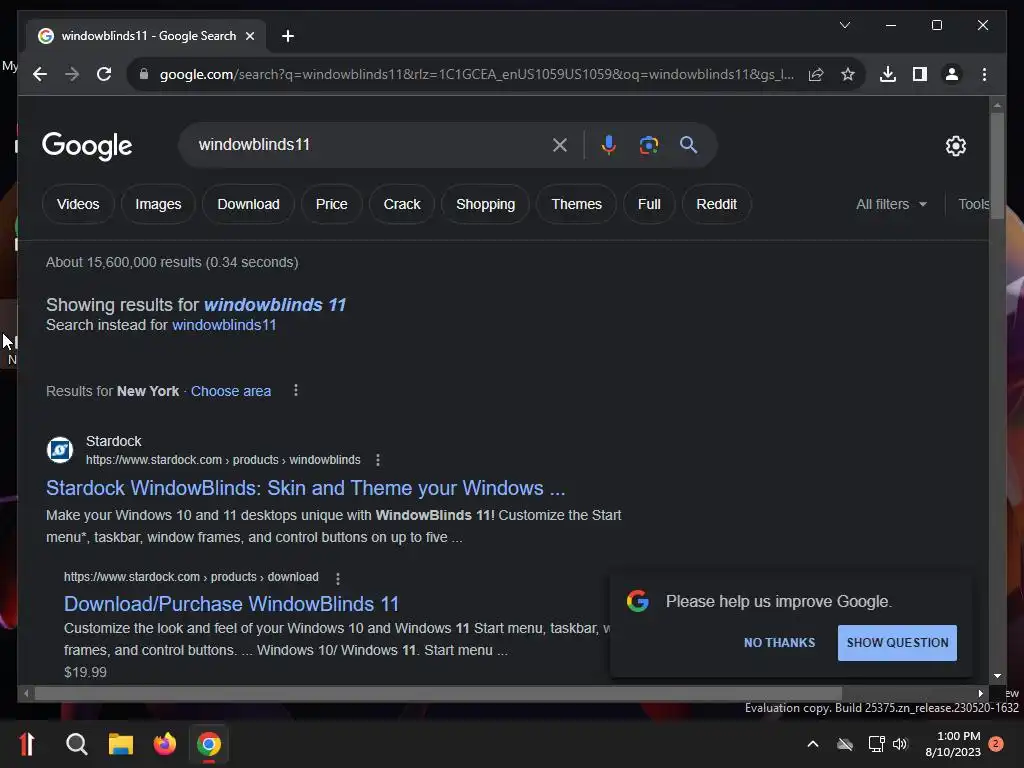Open Download/Purchase WindowBlinds 11 link
Image resolution: width=1024 pixels, height=768 pixels.
[231, 604]
